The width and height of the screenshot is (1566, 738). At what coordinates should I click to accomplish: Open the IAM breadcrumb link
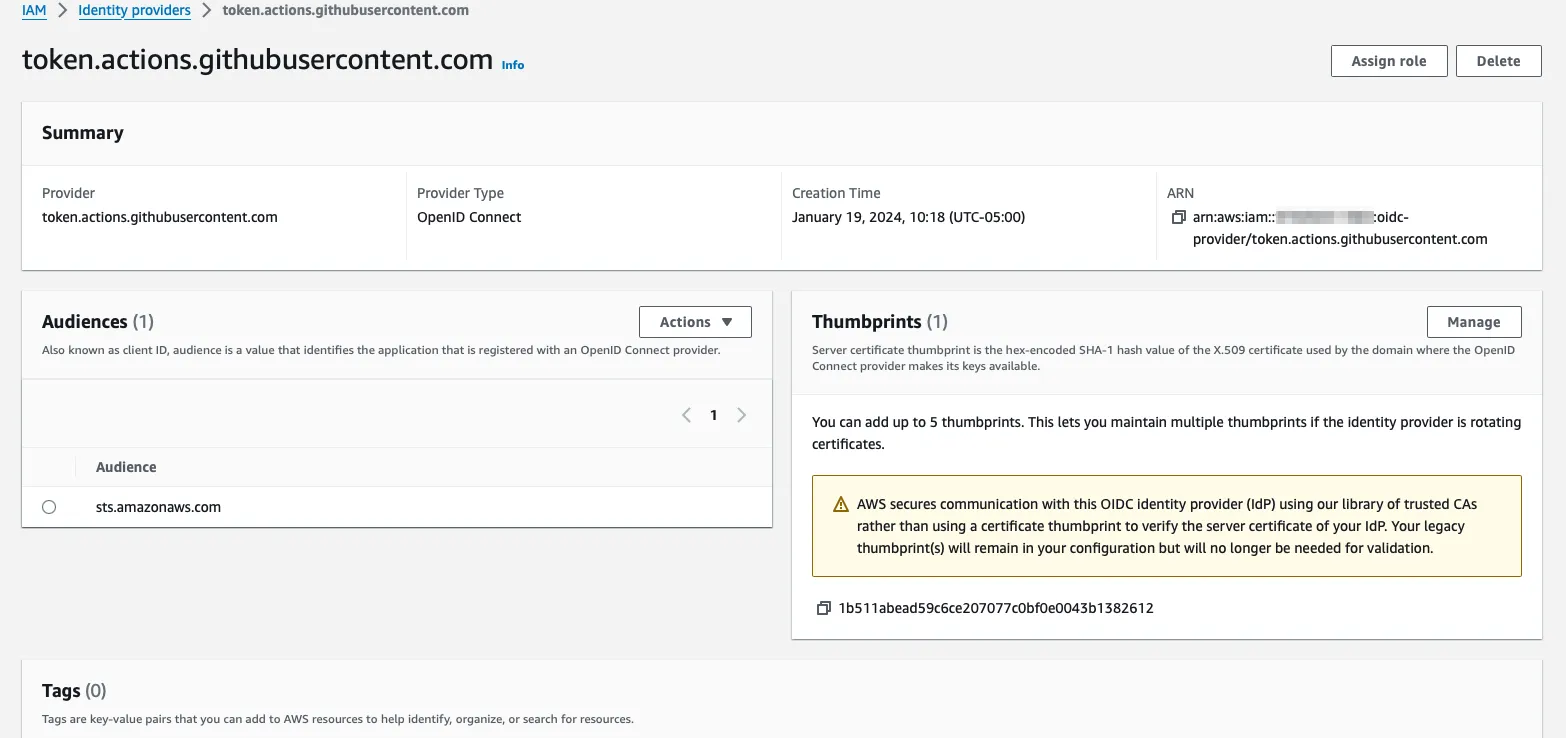pos(34,10)
